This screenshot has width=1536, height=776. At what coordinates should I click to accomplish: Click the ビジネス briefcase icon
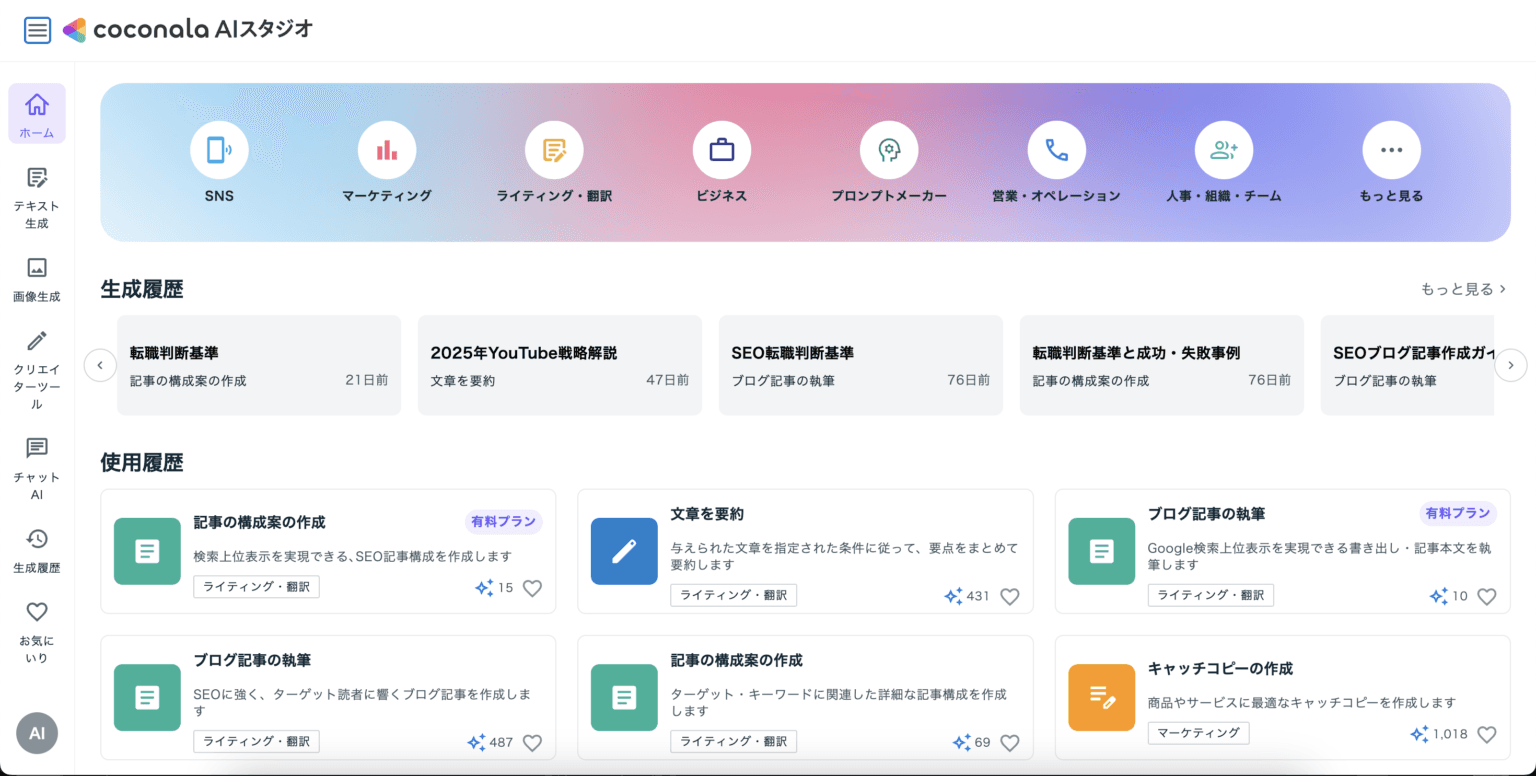(722, 149)
